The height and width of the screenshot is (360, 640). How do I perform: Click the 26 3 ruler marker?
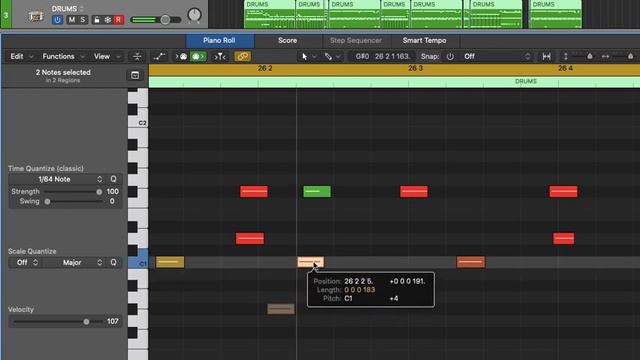click(416, 68)
